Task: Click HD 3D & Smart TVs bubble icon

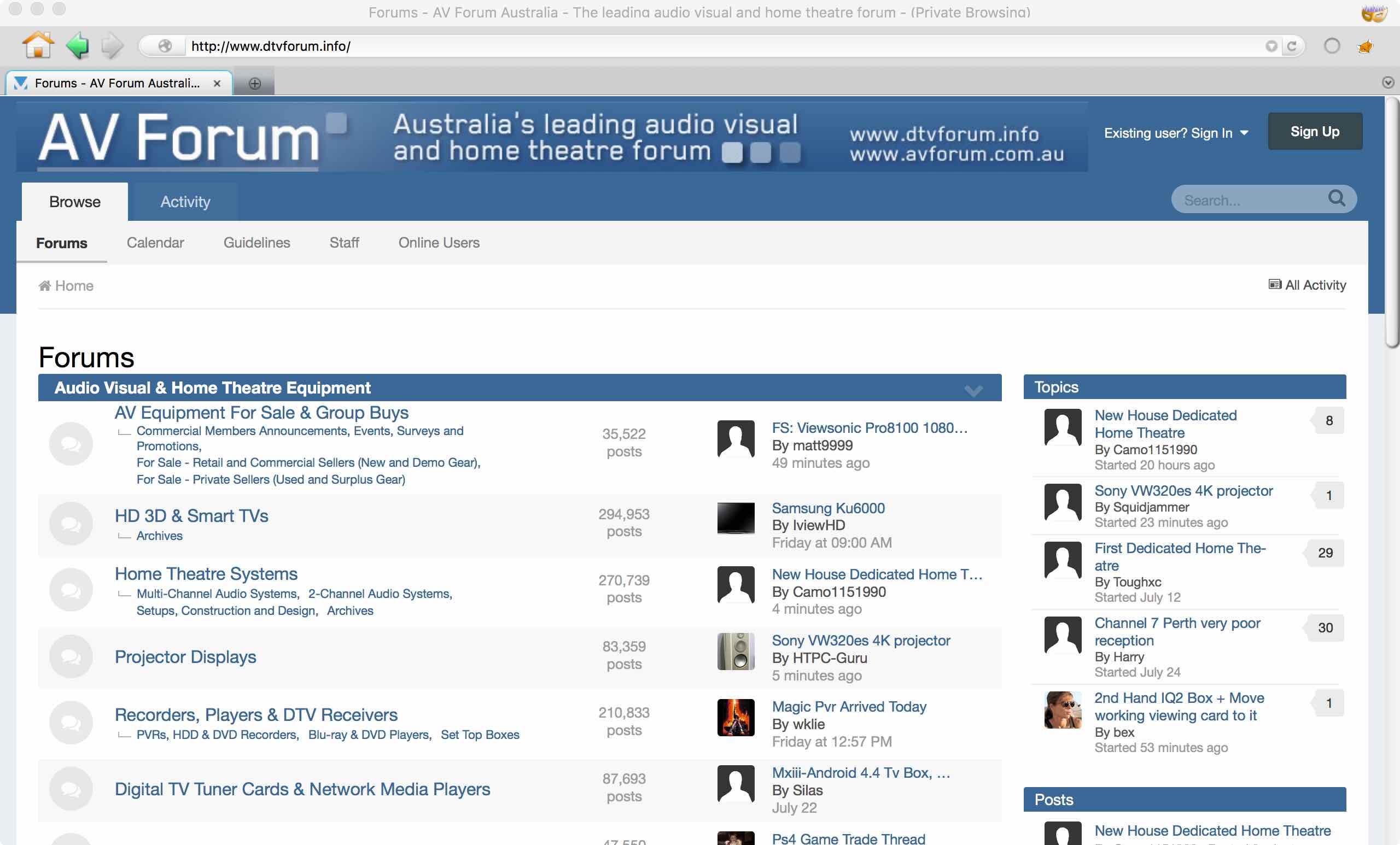Action: [71, 523]
